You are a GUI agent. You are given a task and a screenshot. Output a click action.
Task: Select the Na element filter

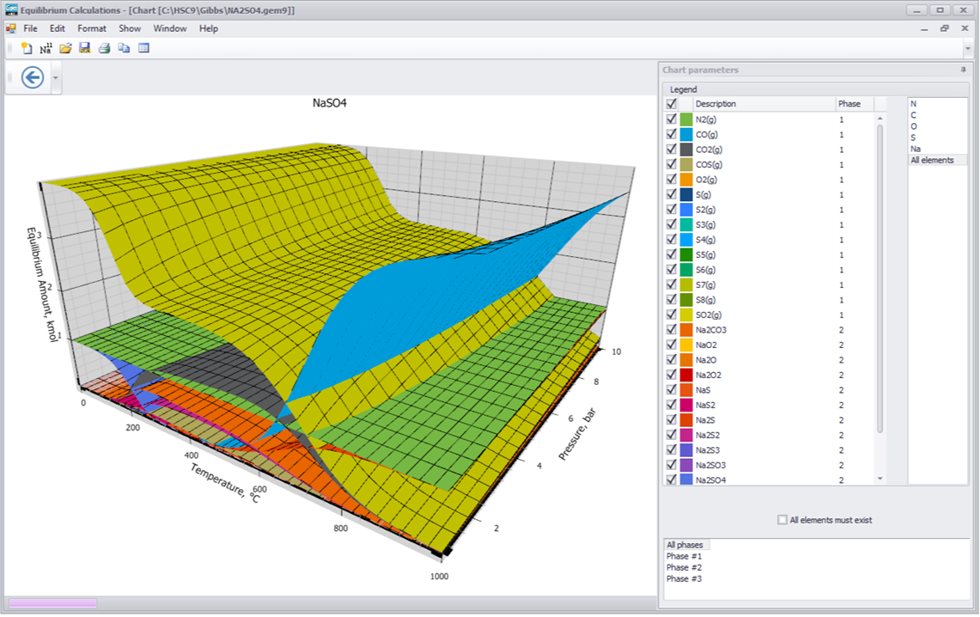[916, 149]
